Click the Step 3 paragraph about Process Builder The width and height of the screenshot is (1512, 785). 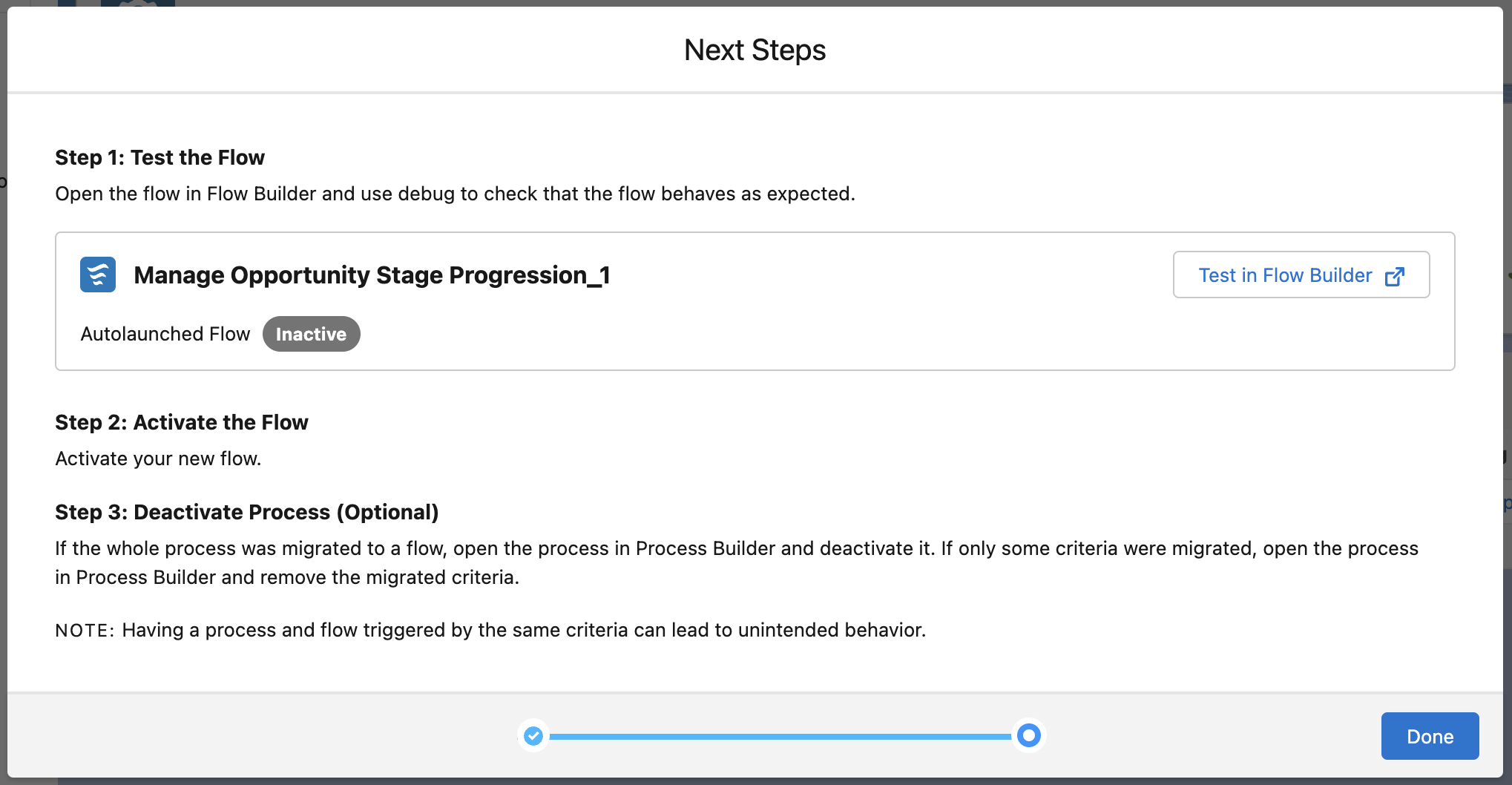pyautogui.click(x=737, y=562)
